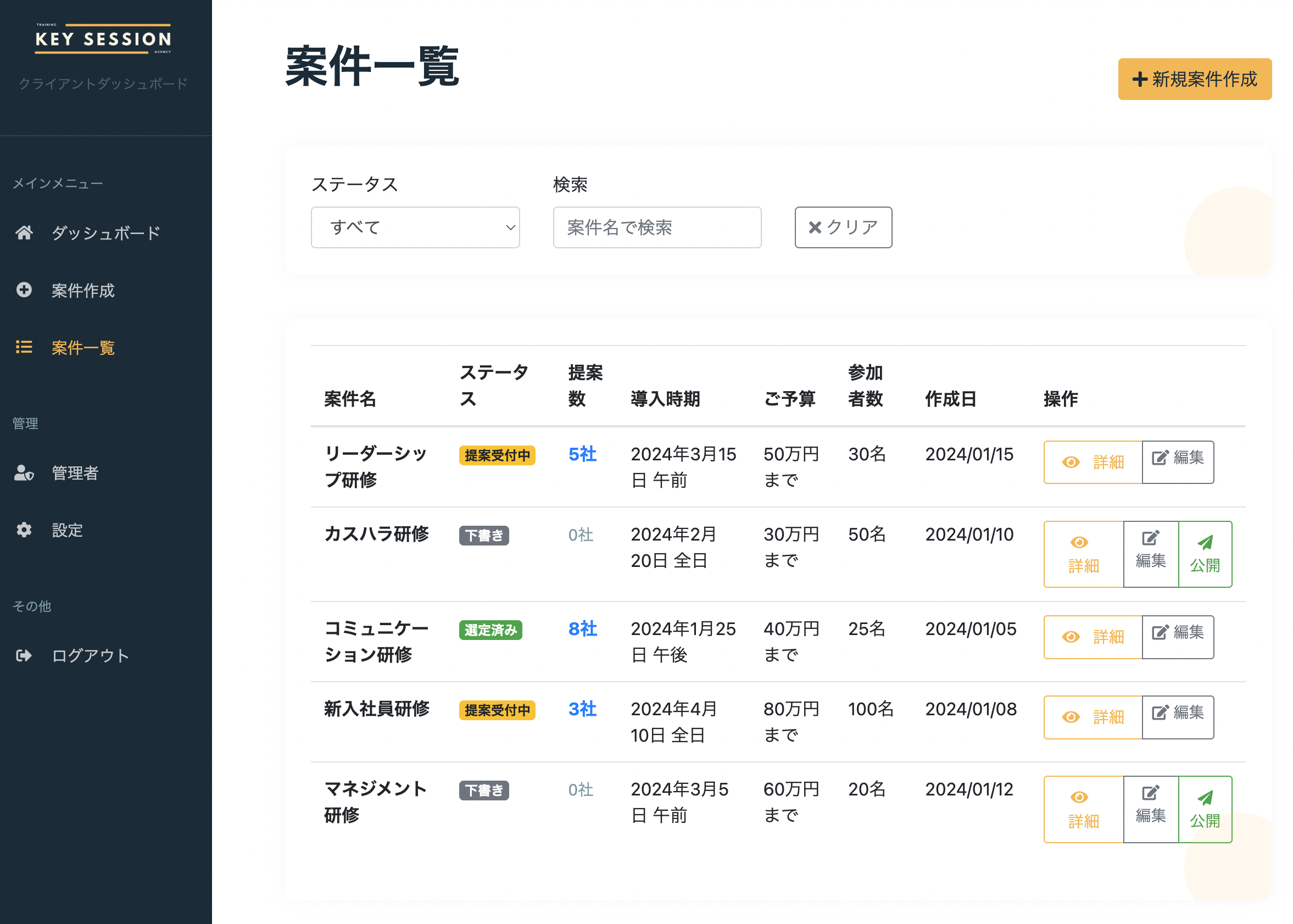Click the list icon for 案件一覧

[24, 347]
